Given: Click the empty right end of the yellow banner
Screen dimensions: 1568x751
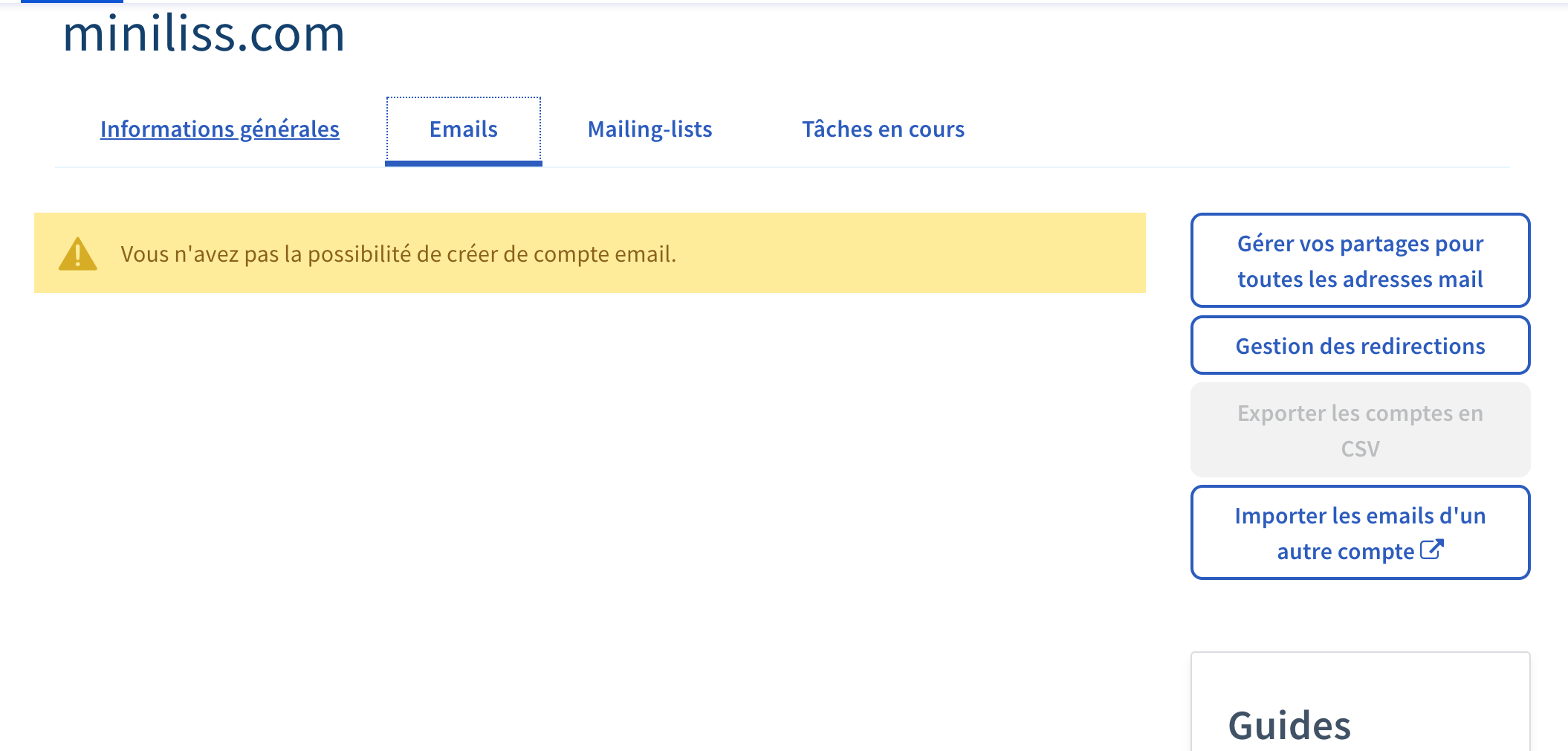Looking at the screenshot, I should 1040,254.
